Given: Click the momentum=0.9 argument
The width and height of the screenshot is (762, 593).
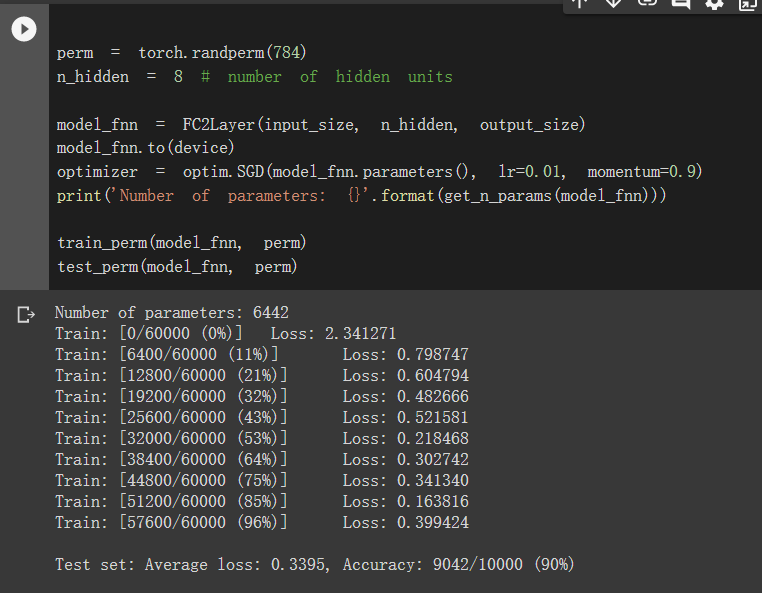Looking at the screenshot, I should 644,172.
